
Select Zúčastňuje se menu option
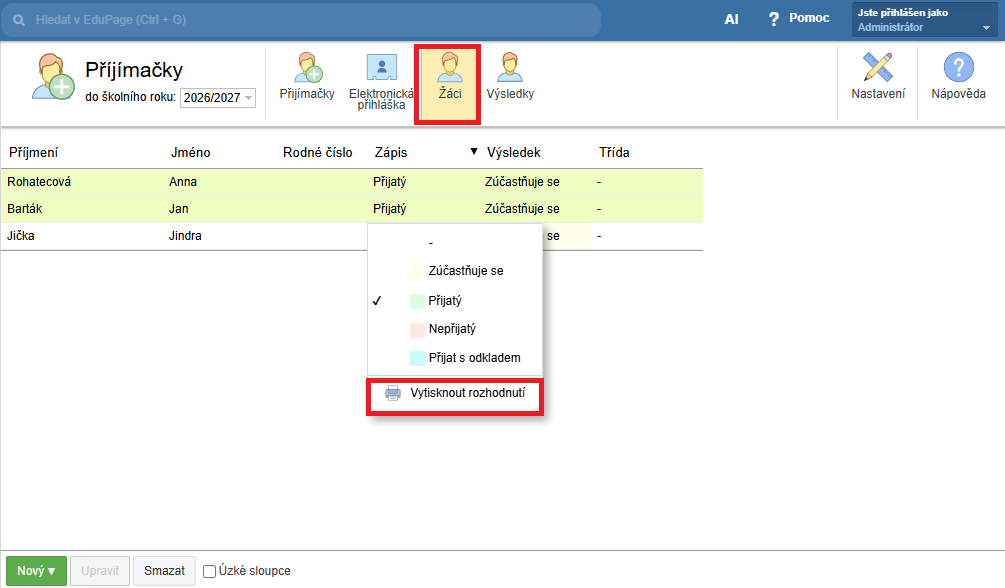click(465, 271)
